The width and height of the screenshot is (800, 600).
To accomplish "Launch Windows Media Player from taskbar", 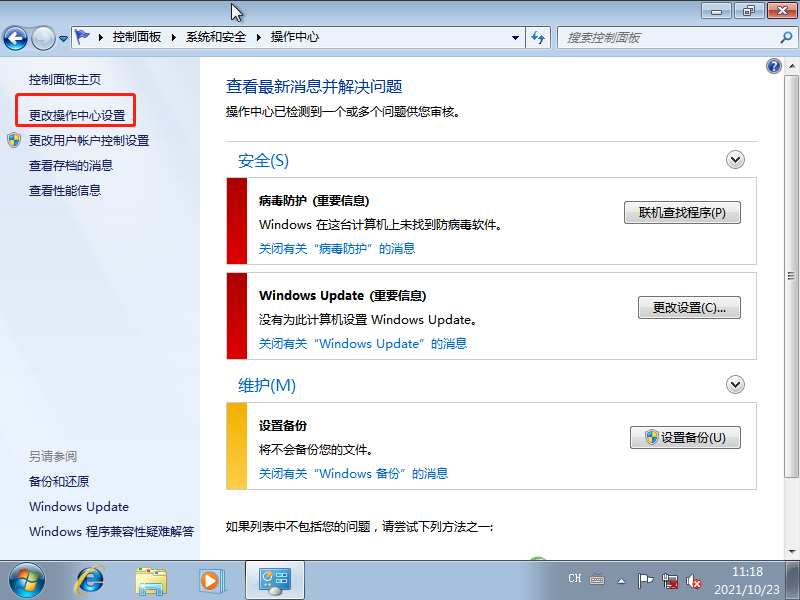I will (211, 581).
